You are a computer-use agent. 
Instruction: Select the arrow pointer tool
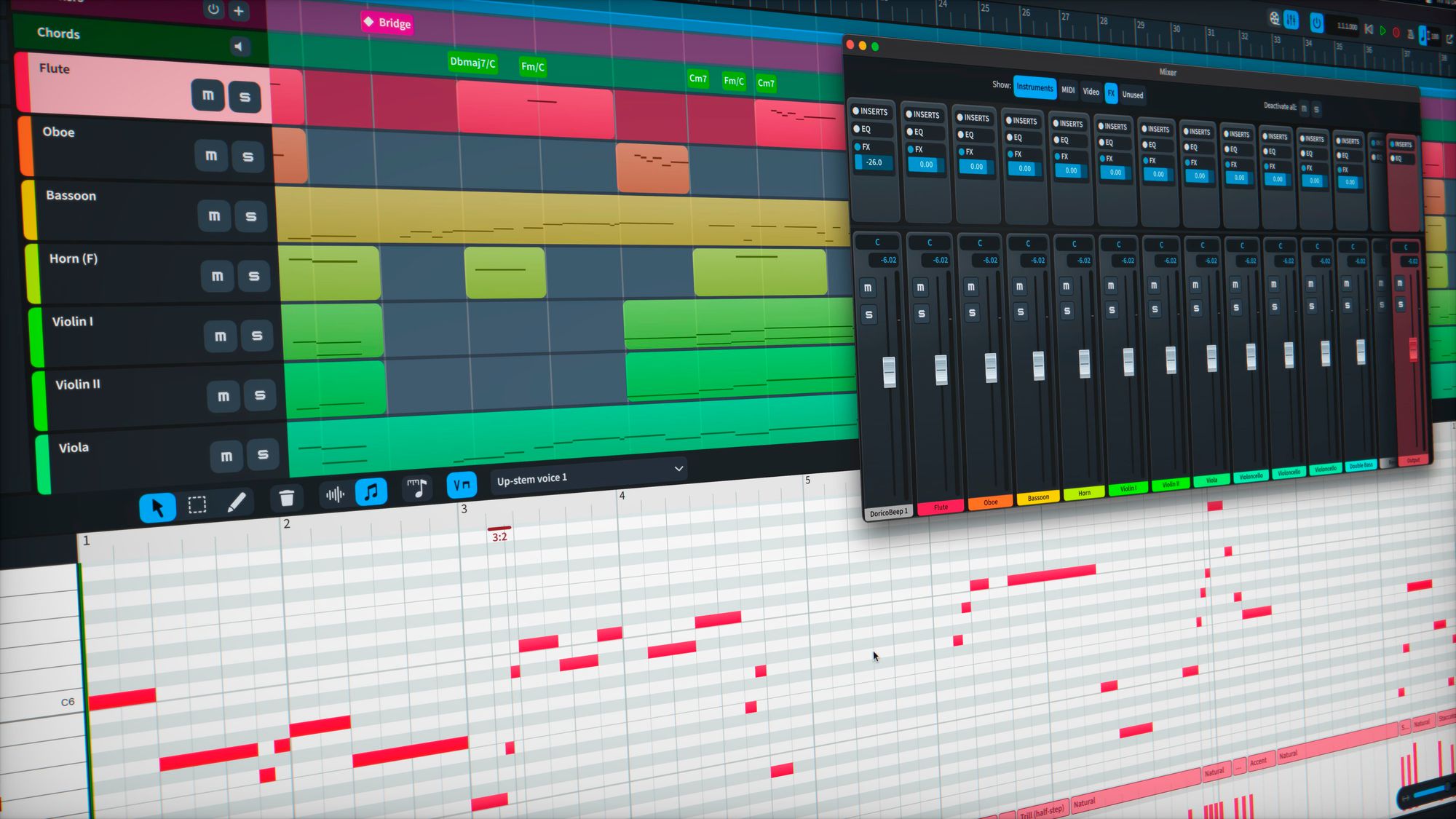[157, 507]
